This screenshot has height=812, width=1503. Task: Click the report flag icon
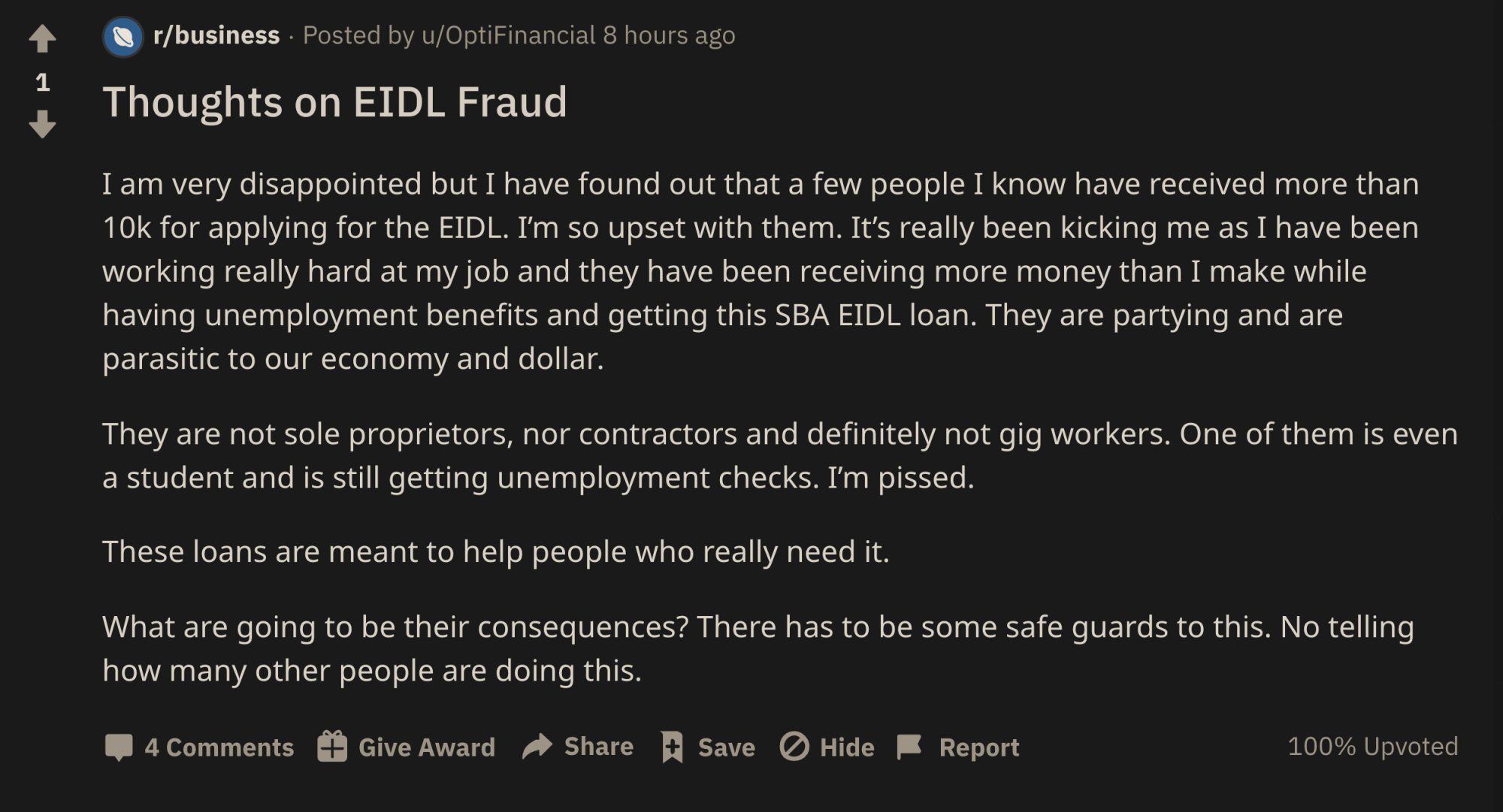click(909, 747)
